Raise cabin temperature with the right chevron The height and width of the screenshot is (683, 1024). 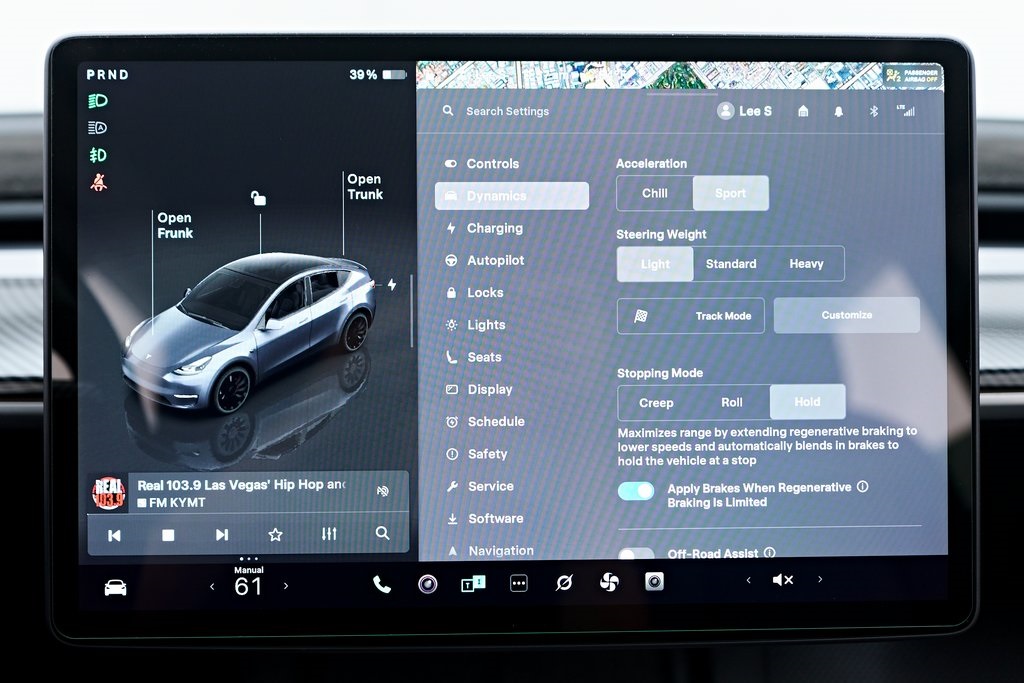pos(286,586)
